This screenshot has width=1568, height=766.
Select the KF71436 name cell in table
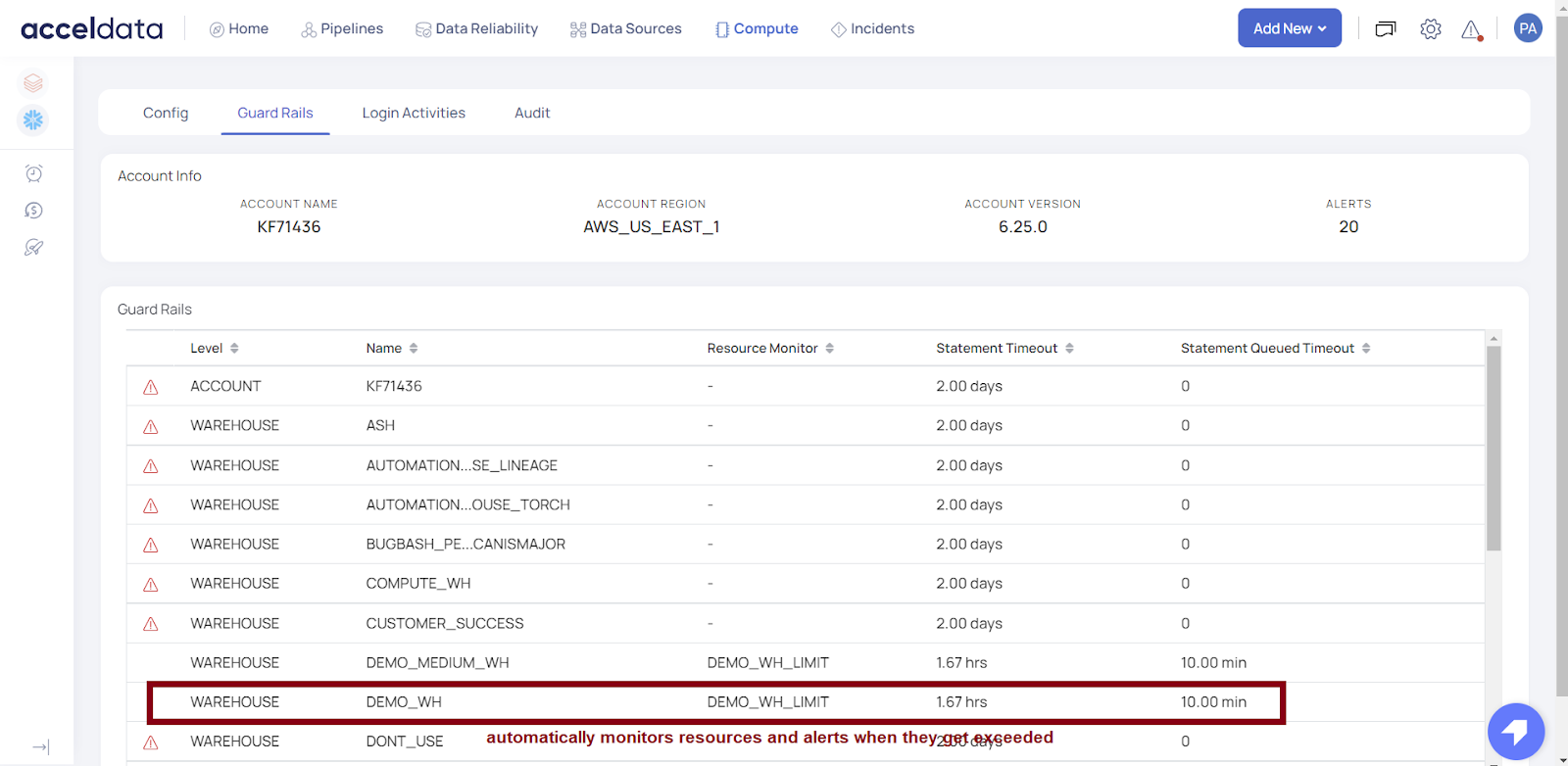point(394,386)
